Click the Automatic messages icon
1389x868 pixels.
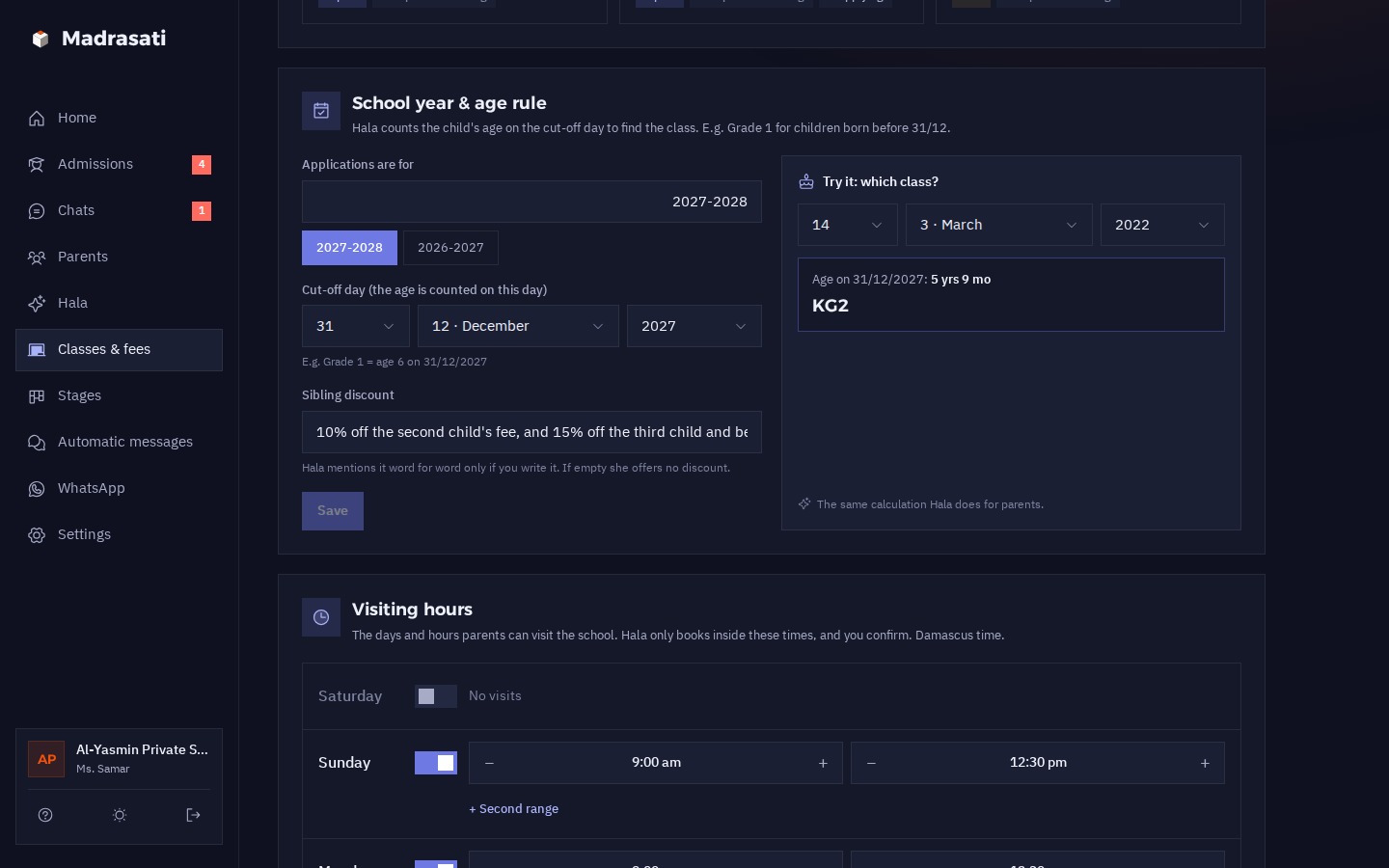pos(37,443)
